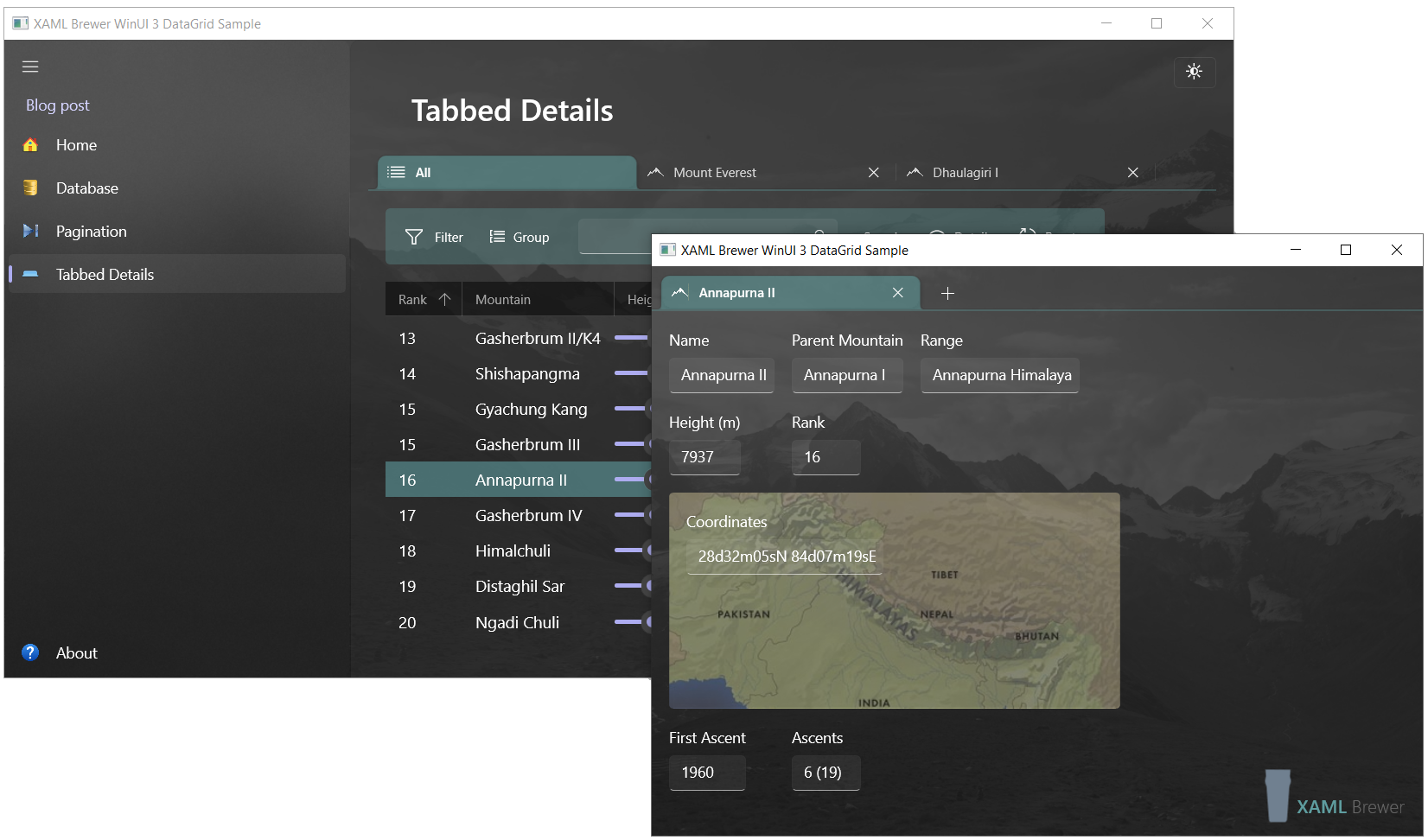Navigate to Home in the sidebar
Image resolution: width=1428 pixels, height=840 pixels.
[x=75, y=144]
